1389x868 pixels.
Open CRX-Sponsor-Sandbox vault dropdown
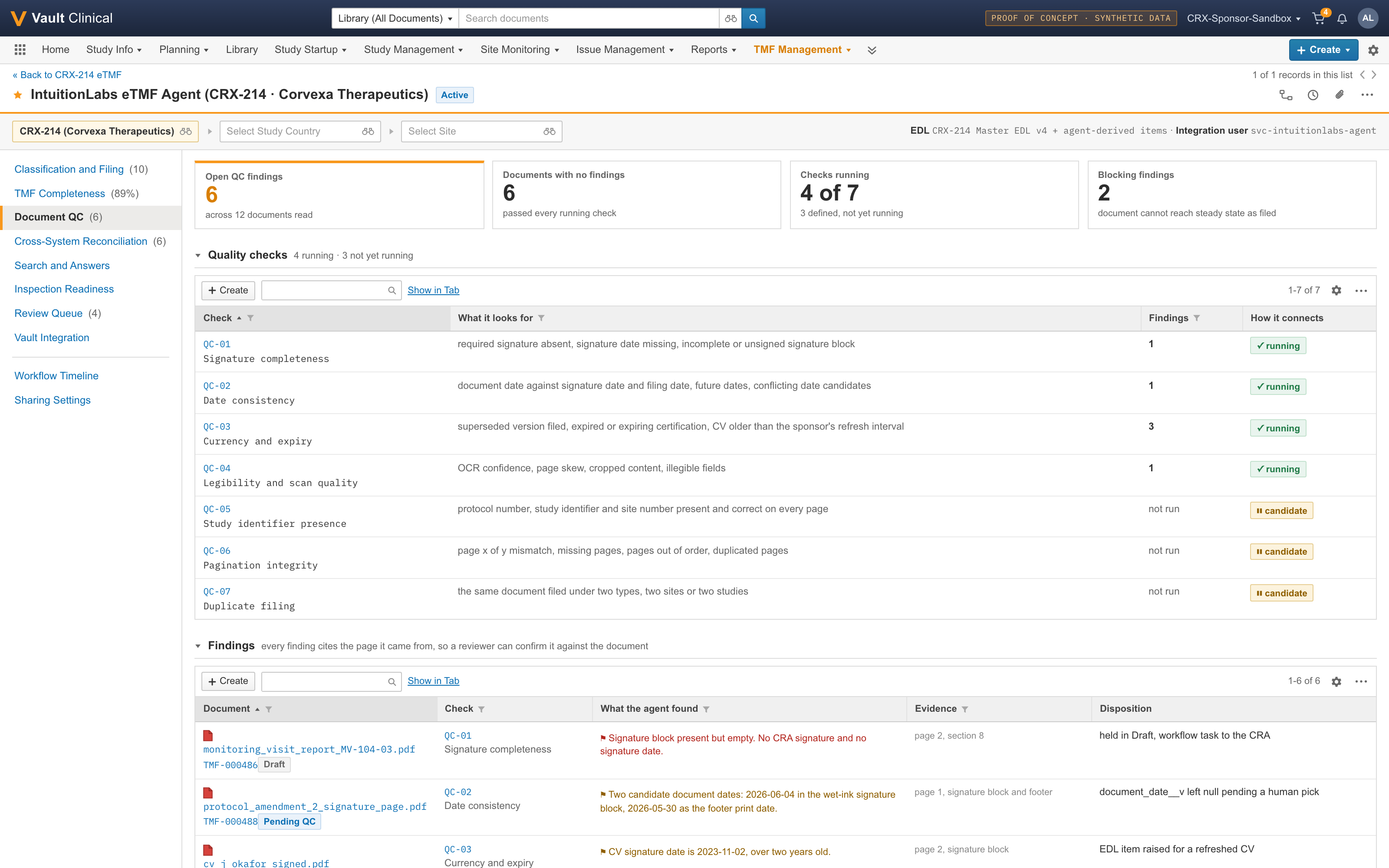(x=1243, y=18)
